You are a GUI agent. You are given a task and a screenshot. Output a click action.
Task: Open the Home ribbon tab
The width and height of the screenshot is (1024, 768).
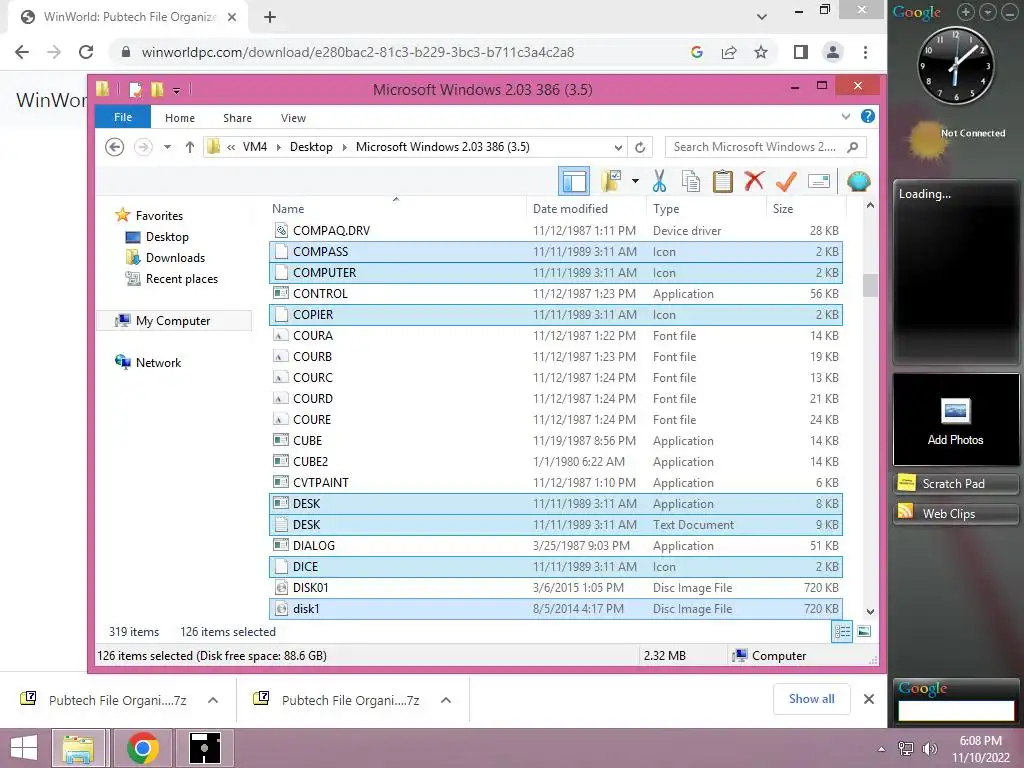[180, 118]
